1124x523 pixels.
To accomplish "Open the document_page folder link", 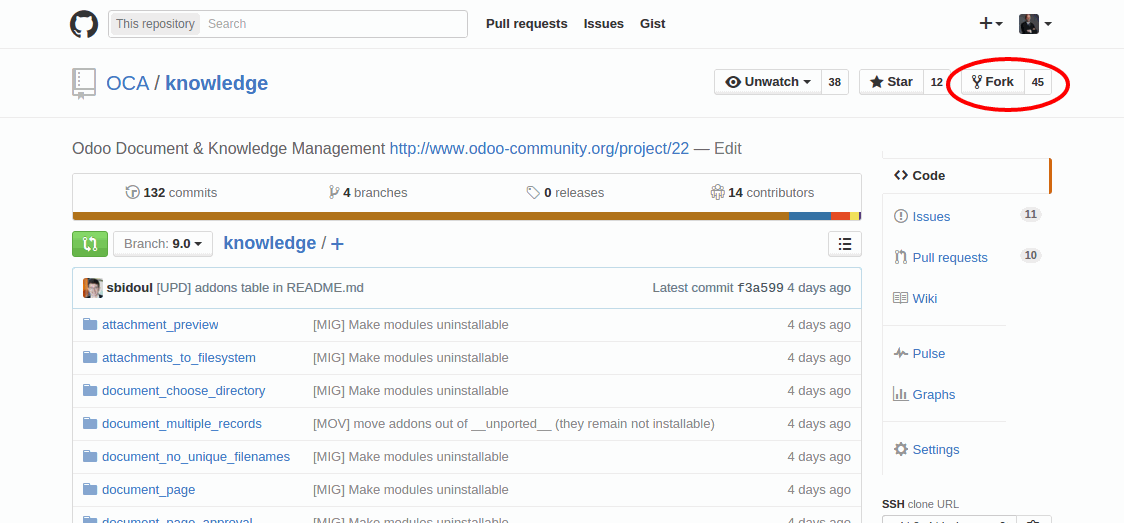I will pos(149,489).
